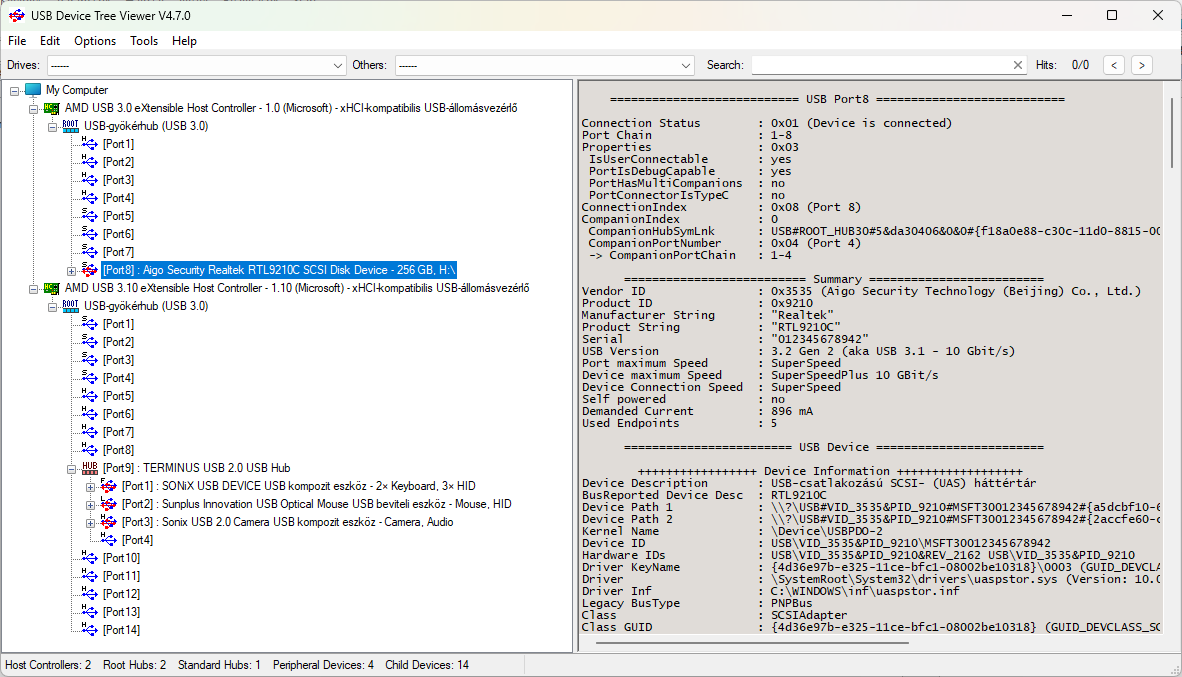Click the Port8 Aigo disk device icon
Viewport: 1182px width, 677px height.
90,270
